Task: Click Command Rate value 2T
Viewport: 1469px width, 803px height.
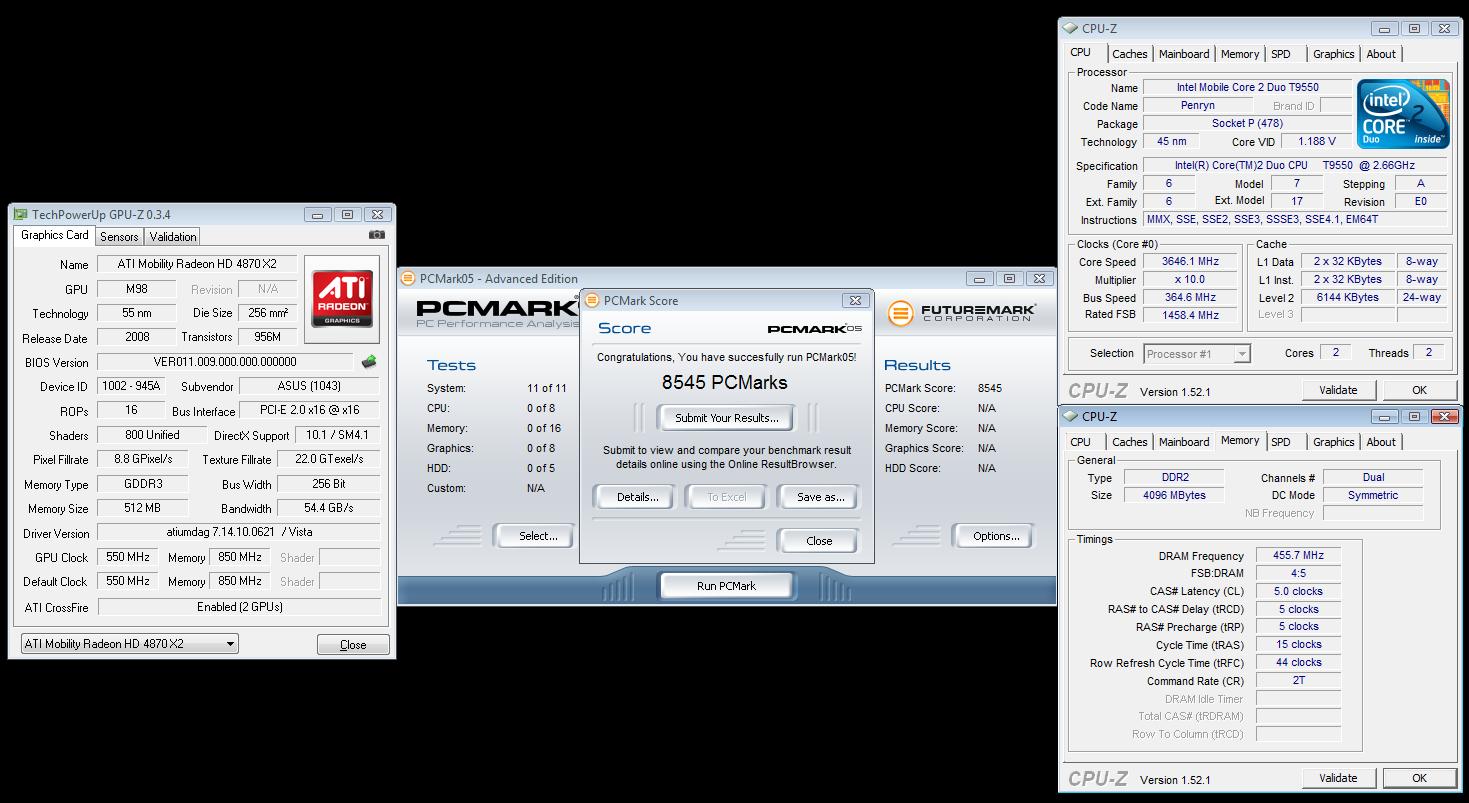Action: (x=1298, y=680)
